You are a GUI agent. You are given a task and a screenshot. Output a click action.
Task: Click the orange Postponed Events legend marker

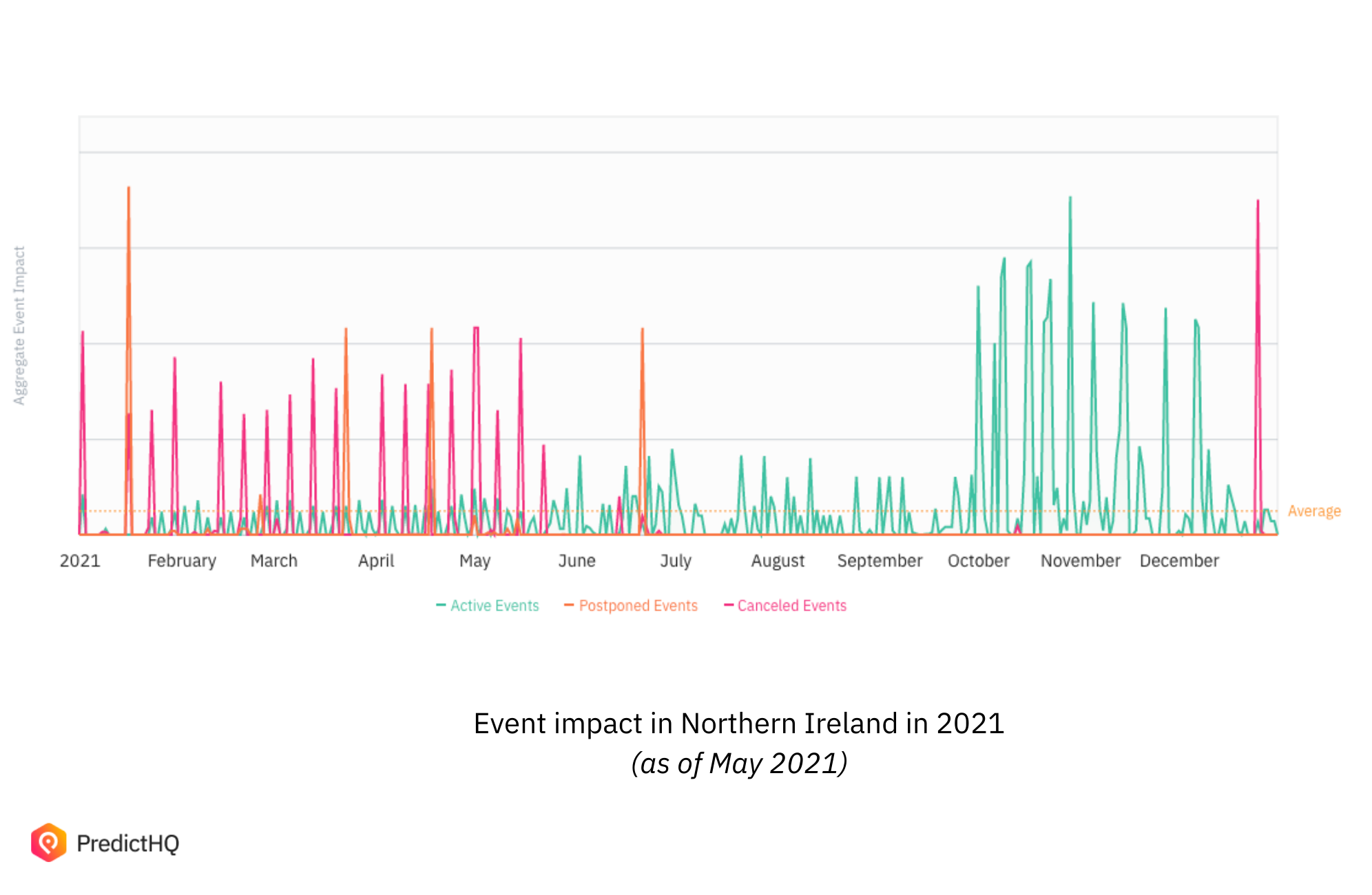coord(569,605)
